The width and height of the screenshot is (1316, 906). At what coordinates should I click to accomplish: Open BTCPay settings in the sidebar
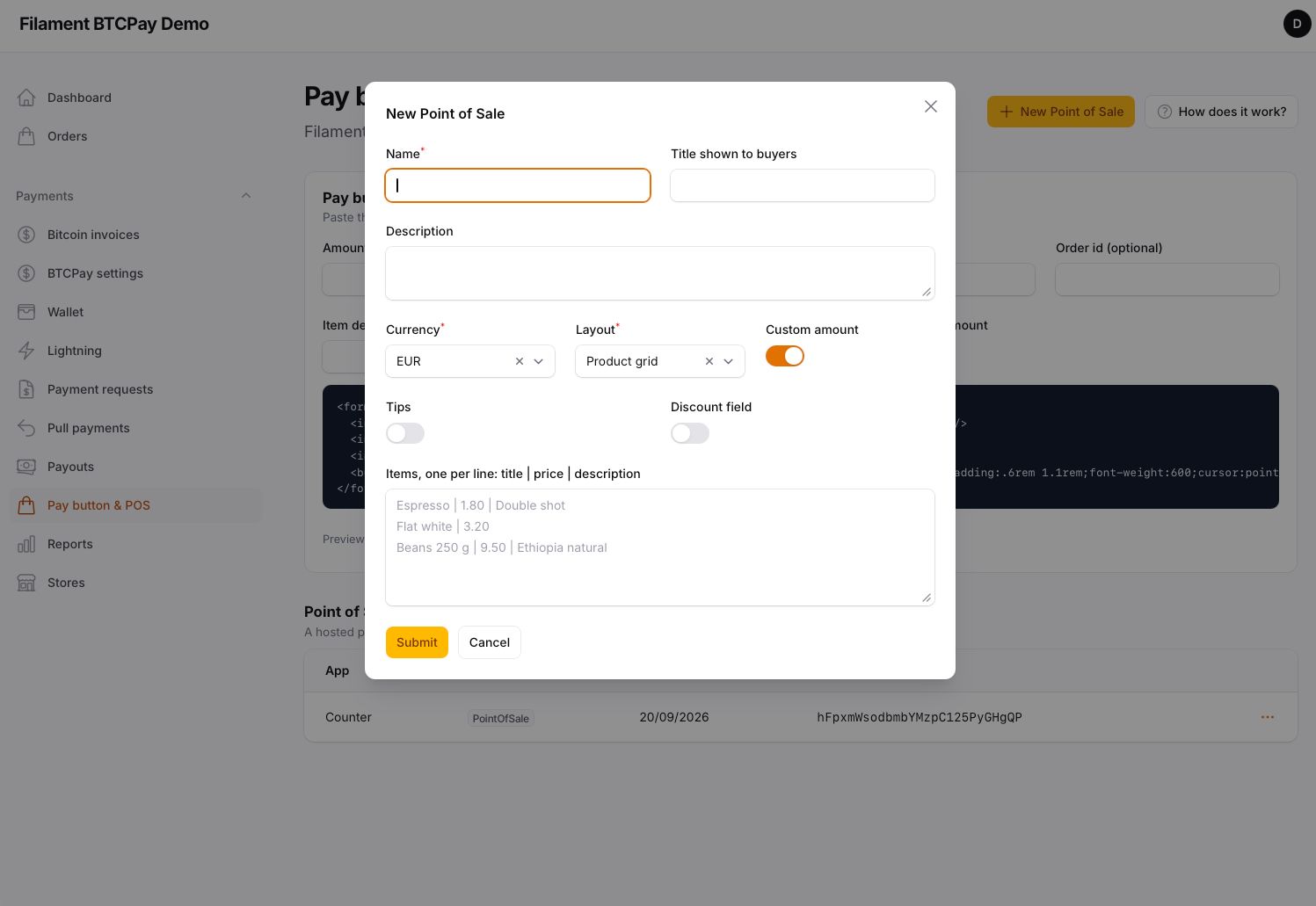coord(135,273)
